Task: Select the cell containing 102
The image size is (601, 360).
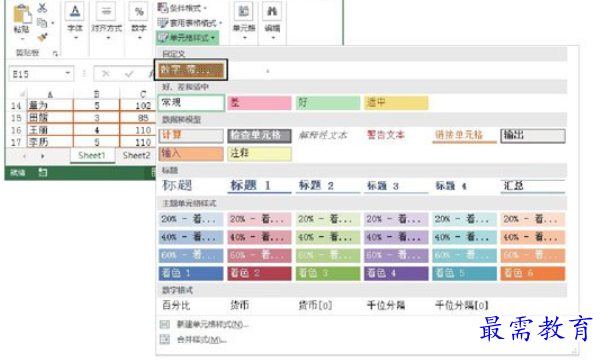Action: coord(138,105)
